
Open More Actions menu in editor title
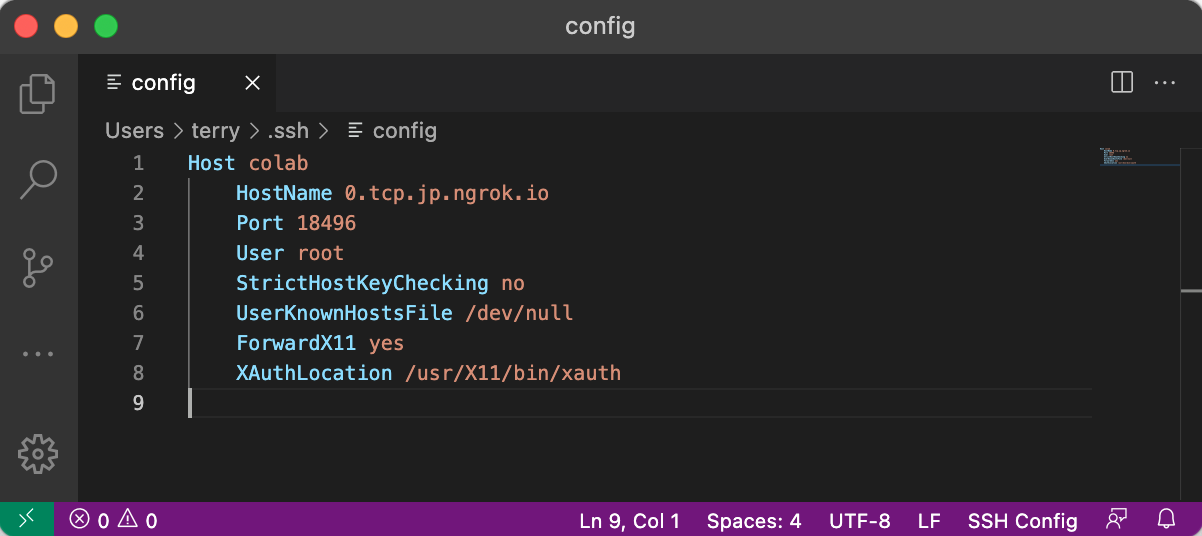click(x=1165, y=83)
